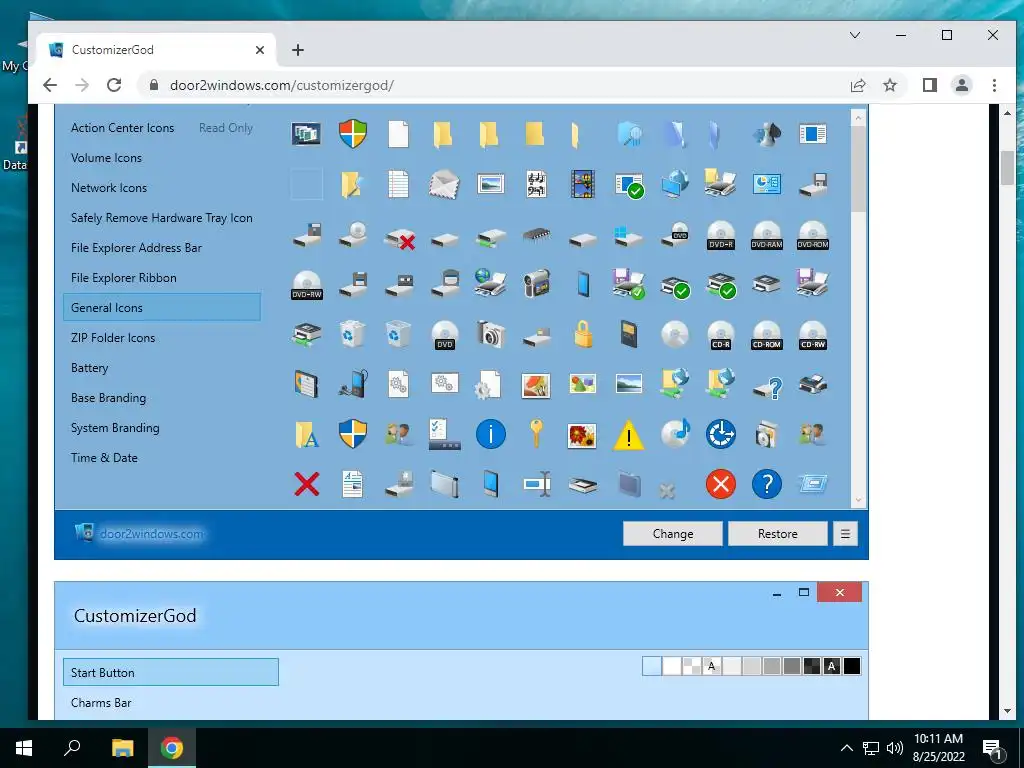Open the hamburger menu beside Restore
The image size is (1024, 768).
tap(845, 534)
